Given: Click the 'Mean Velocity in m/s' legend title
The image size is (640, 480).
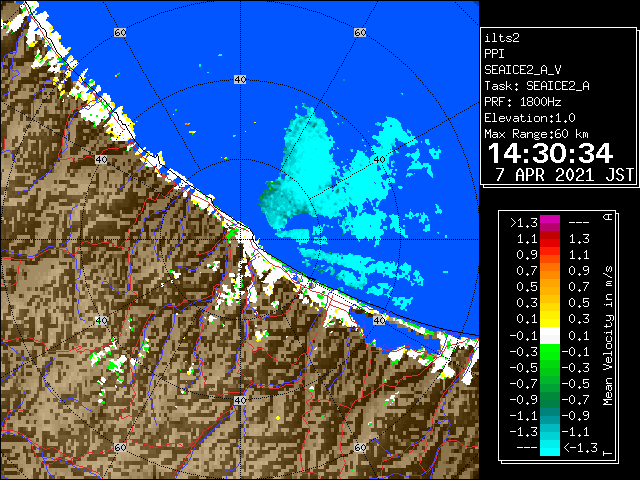Looking at the screenshot, I should point(608,336).
